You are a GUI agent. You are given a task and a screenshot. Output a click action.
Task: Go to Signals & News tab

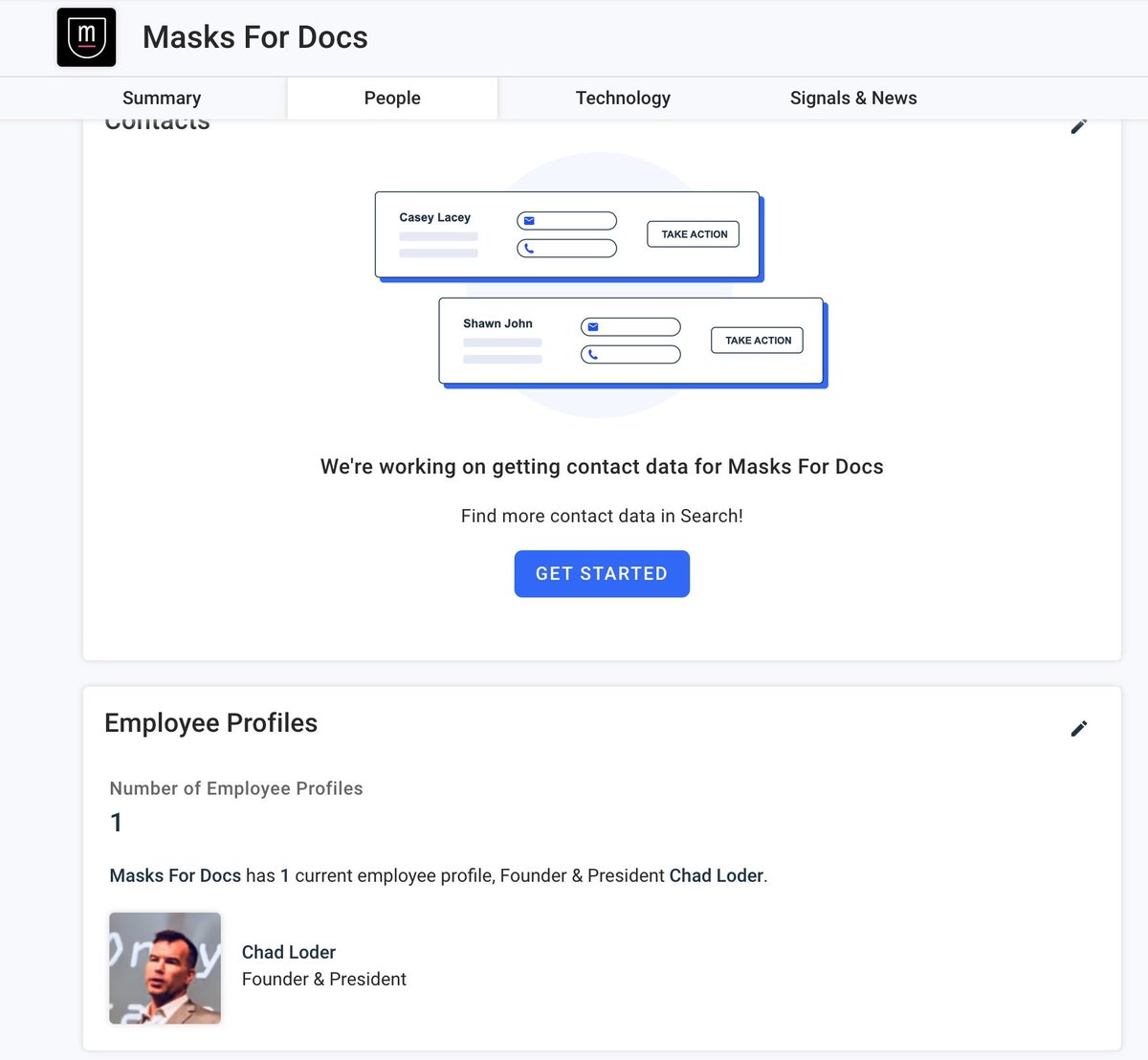point(853,98)
